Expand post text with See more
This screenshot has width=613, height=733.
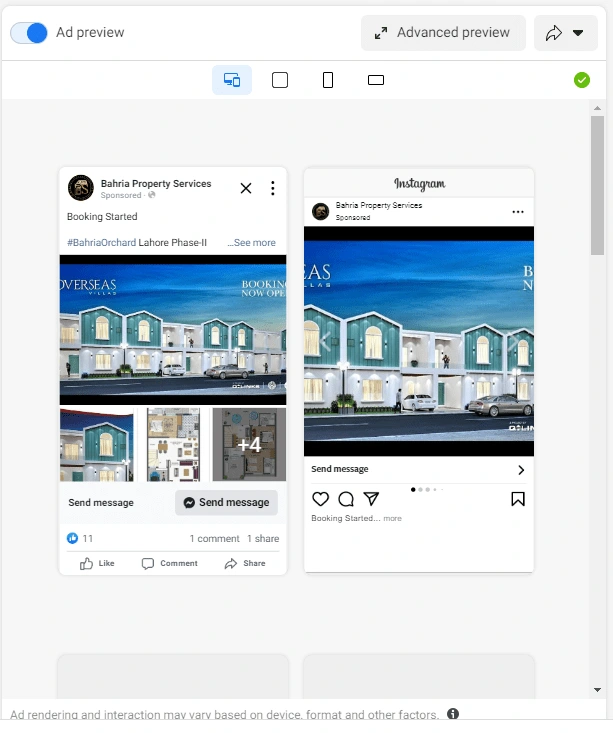pyautogui.click(x=252, y=243)
